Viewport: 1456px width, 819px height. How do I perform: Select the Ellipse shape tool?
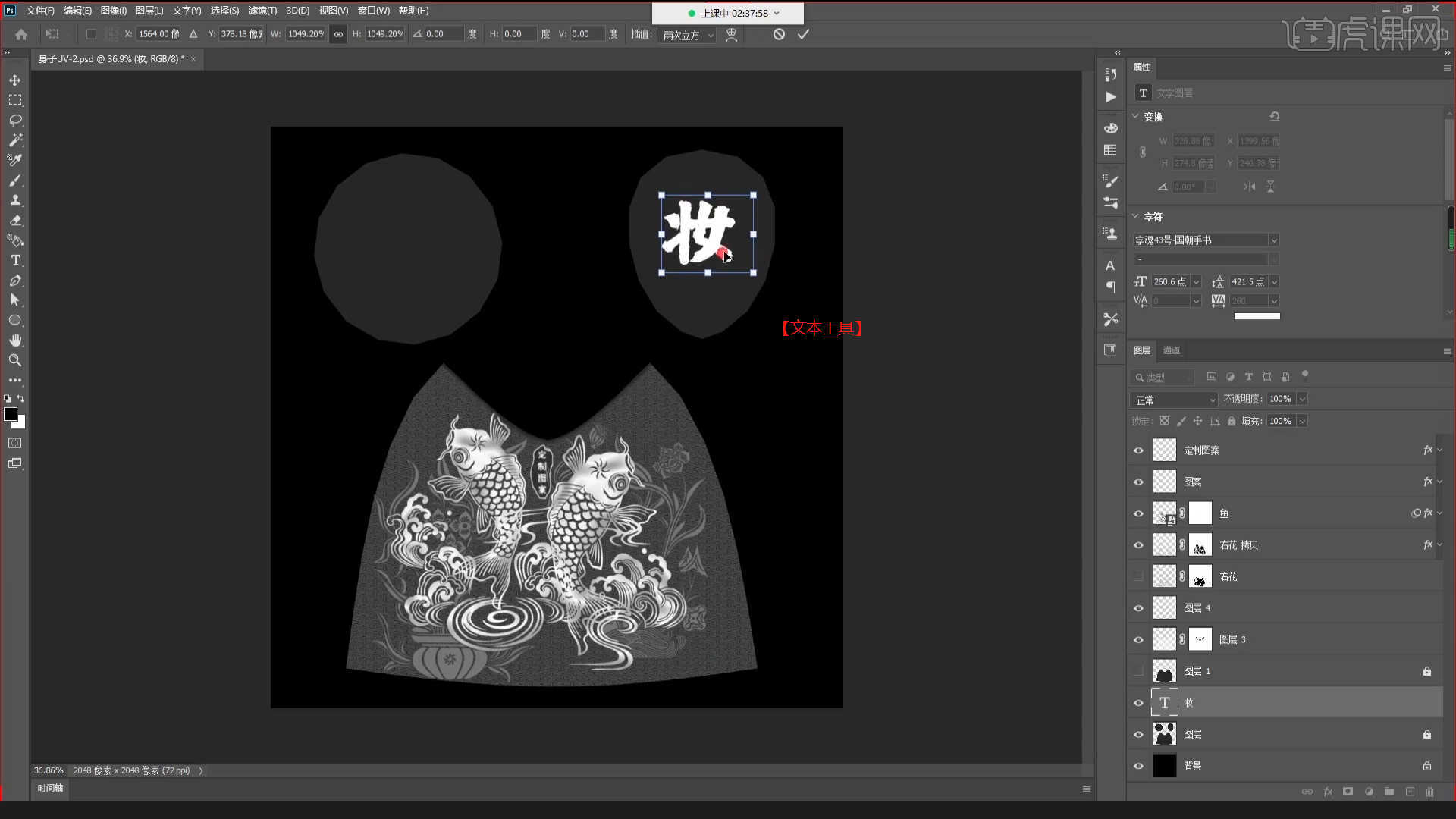point(15,320)
